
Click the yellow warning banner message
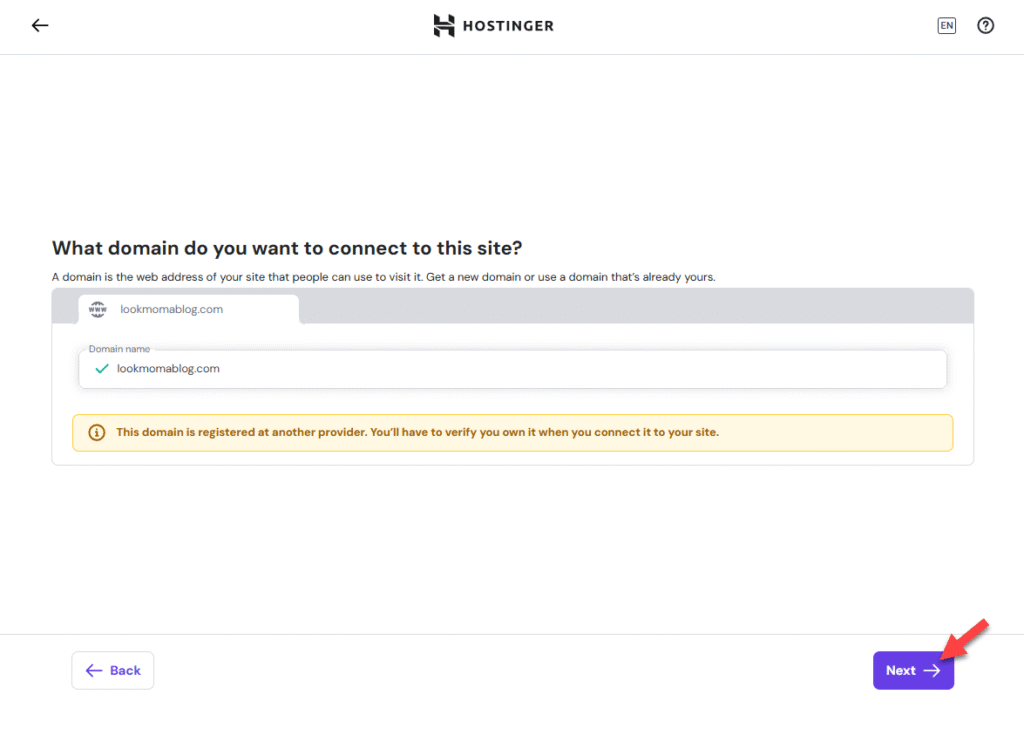point(417,433)
